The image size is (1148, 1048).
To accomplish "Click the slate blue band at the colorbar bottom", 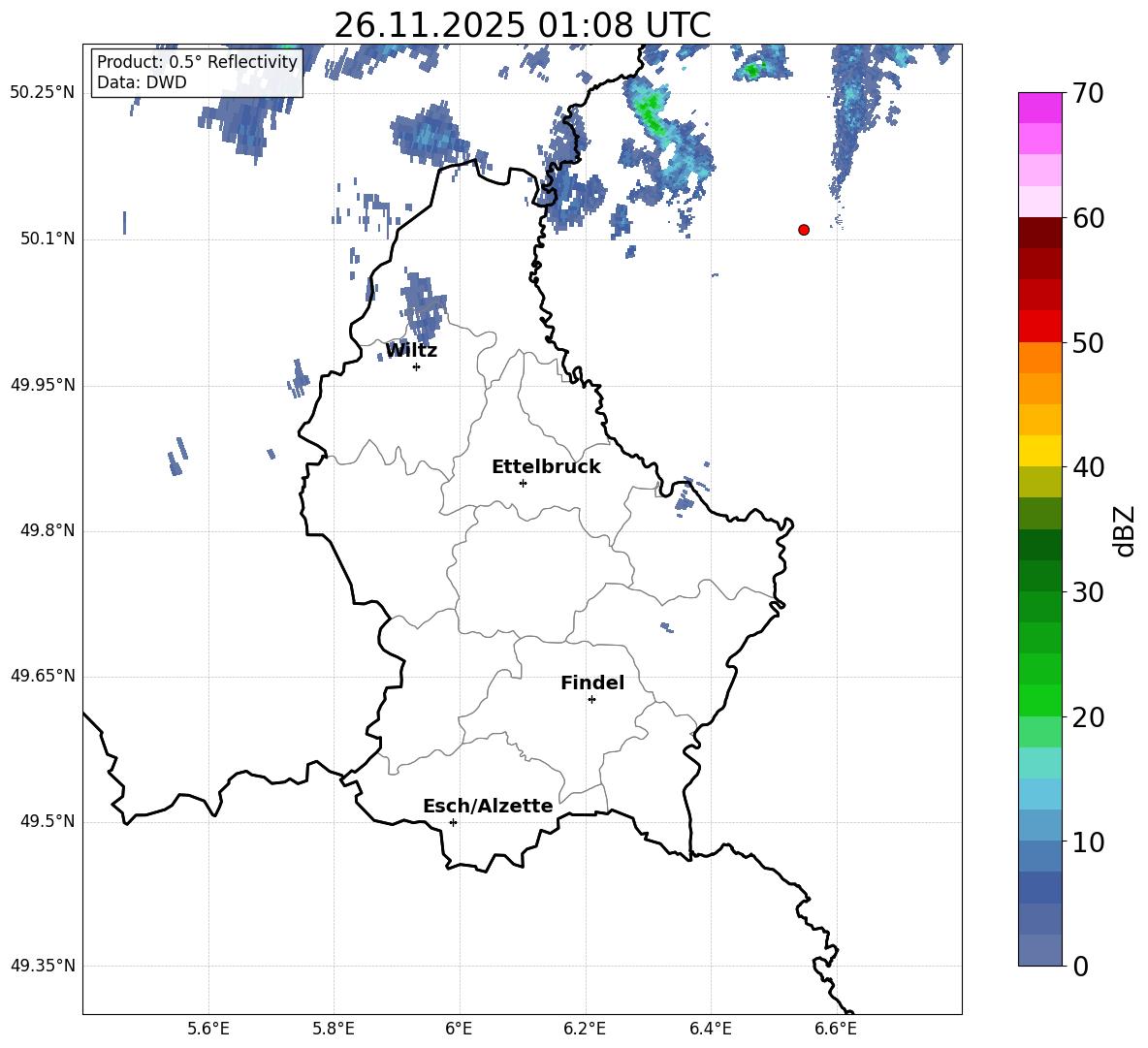I will [1039, 950].
